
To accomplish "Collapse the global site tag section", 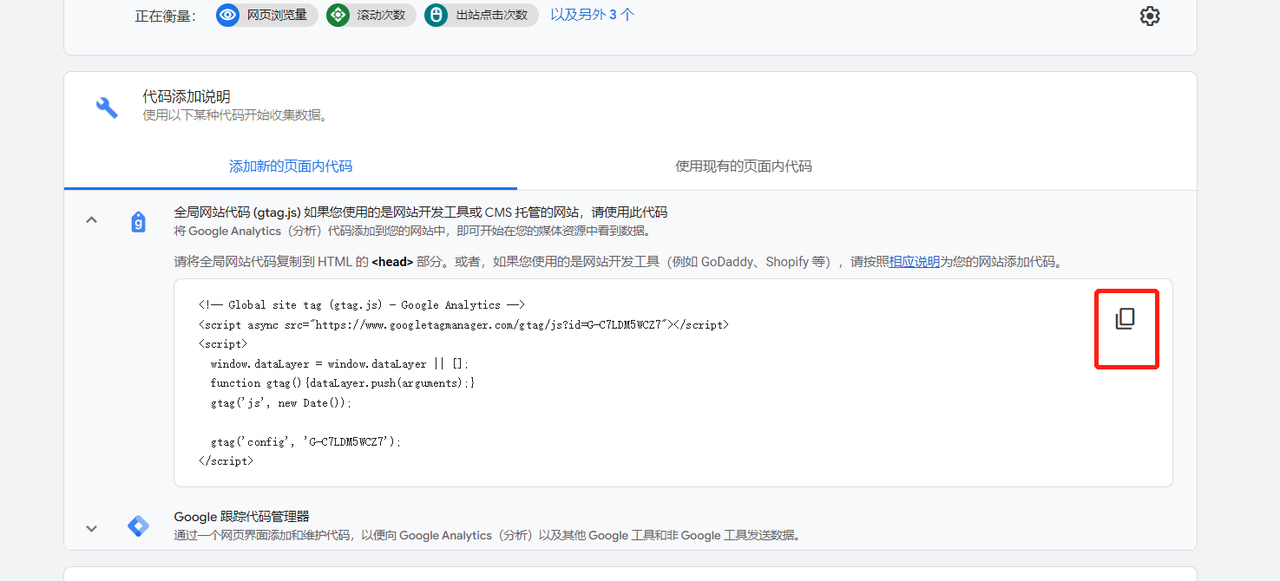I will click(x=92, y=220).
